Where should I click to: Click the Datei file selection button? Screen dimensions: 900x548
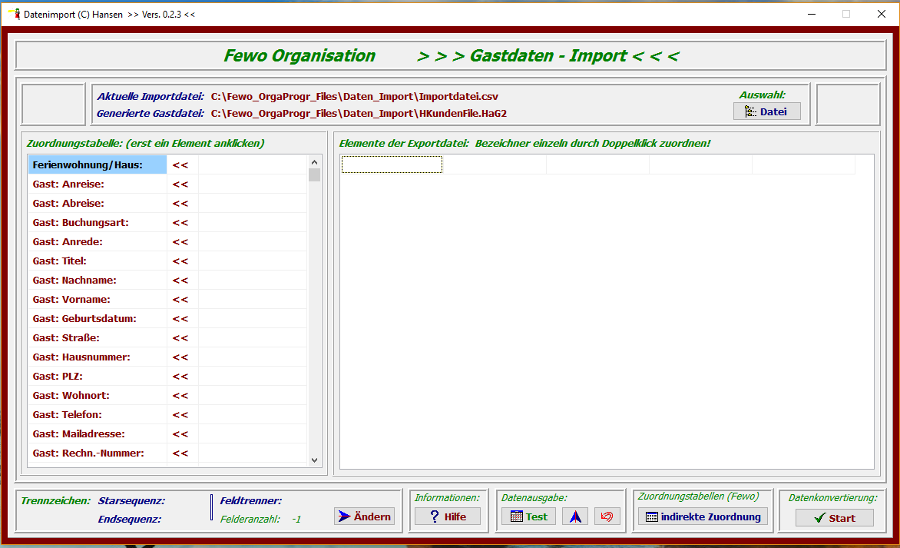[x=766, y=111]
